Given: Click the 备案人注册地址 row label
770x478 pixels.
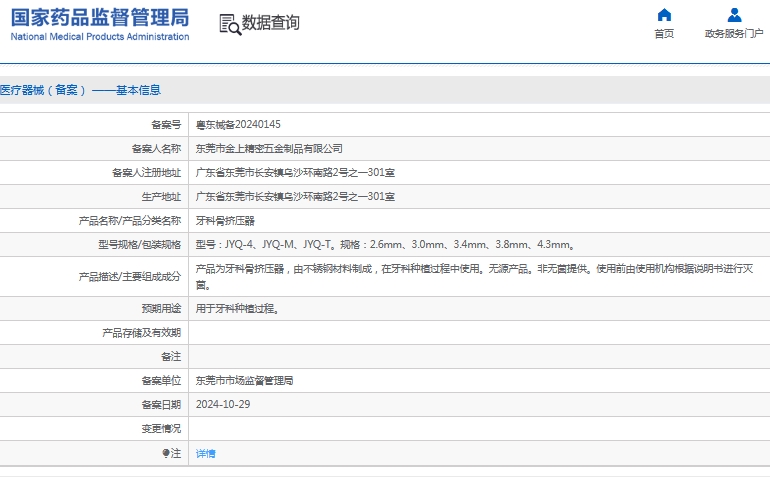Looking at the screenshot, I should 146,173.
